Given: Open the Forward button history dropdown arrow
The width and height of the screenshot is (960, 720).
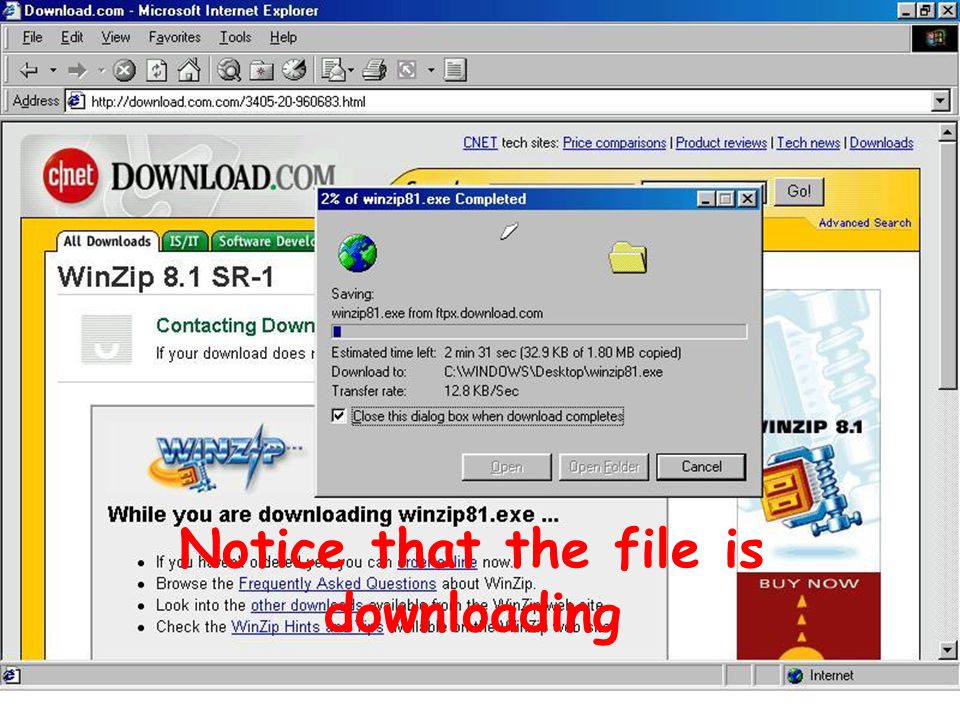Looking at the screenshot, I should click(102, 70).
